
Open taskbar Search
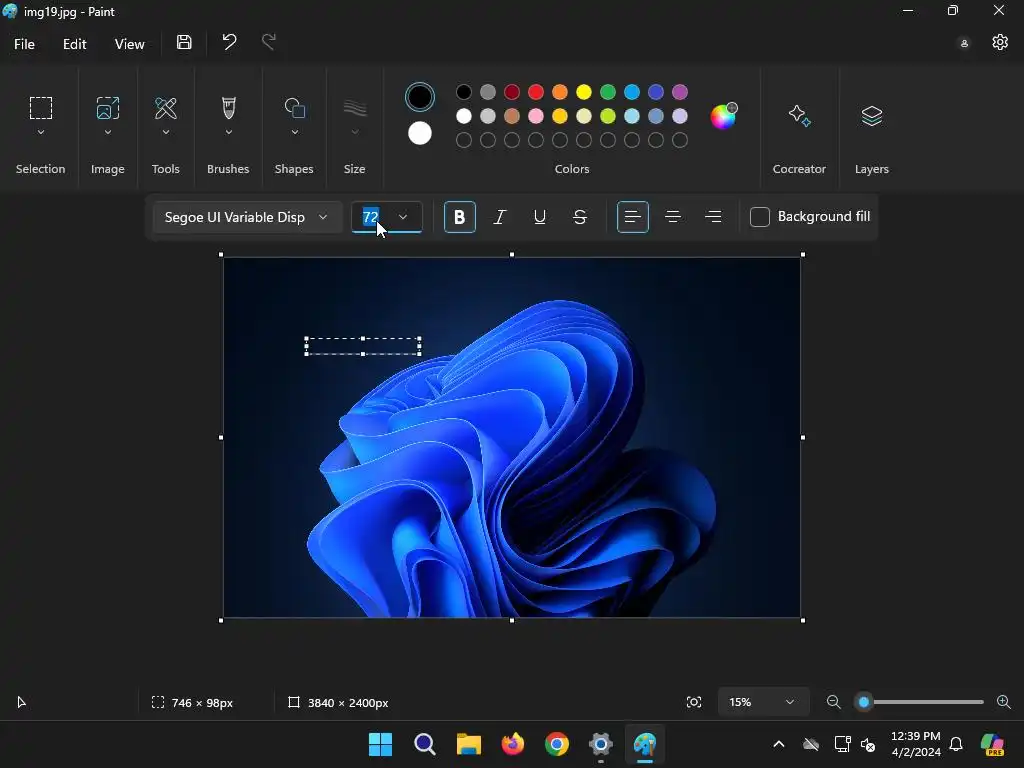(424, 744)
